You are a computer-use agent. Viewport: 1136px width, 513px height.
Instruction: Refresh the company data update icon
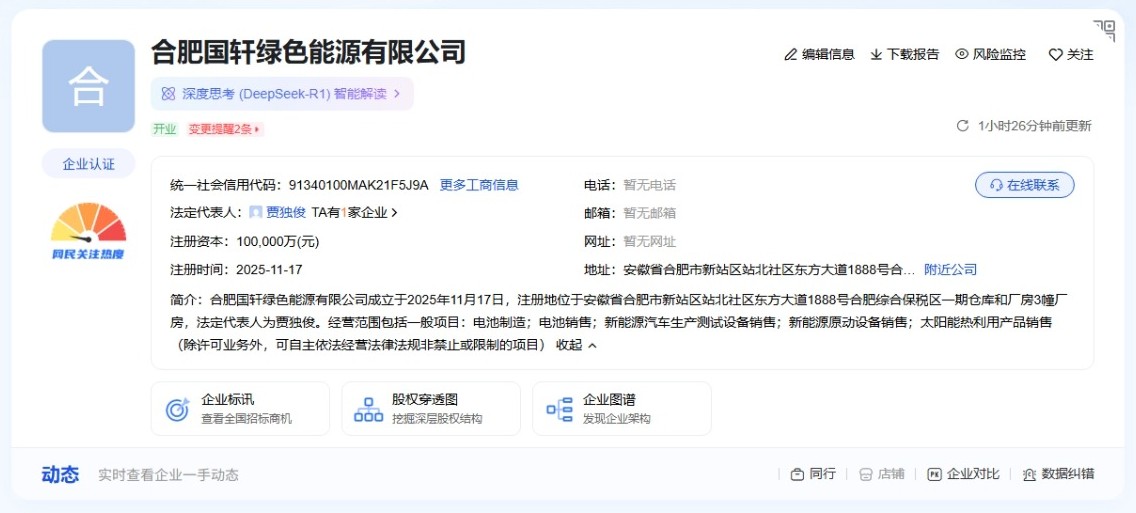click(963, 126)
